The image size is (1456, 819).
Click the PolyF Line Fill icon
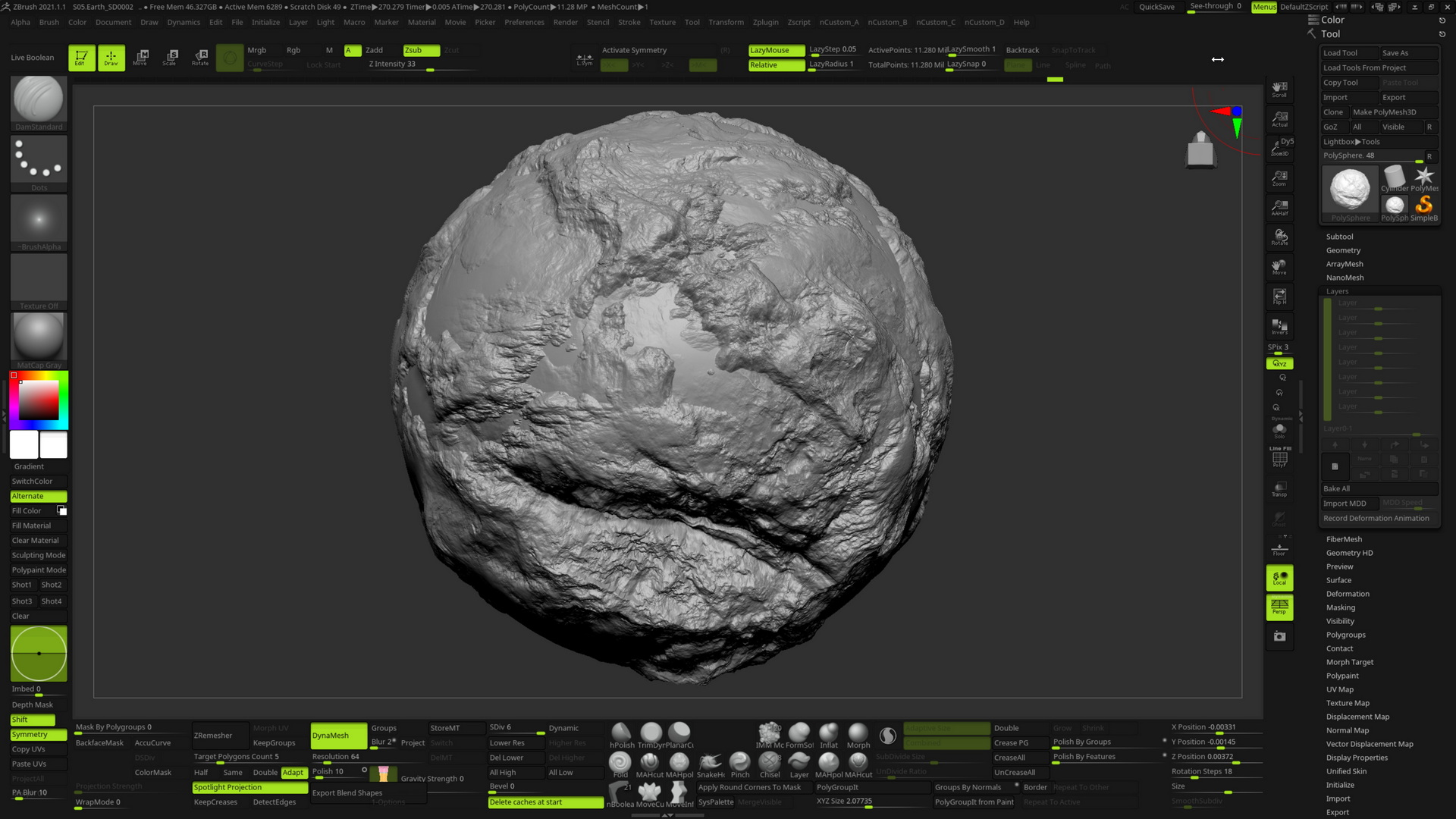click(1279, 459)
